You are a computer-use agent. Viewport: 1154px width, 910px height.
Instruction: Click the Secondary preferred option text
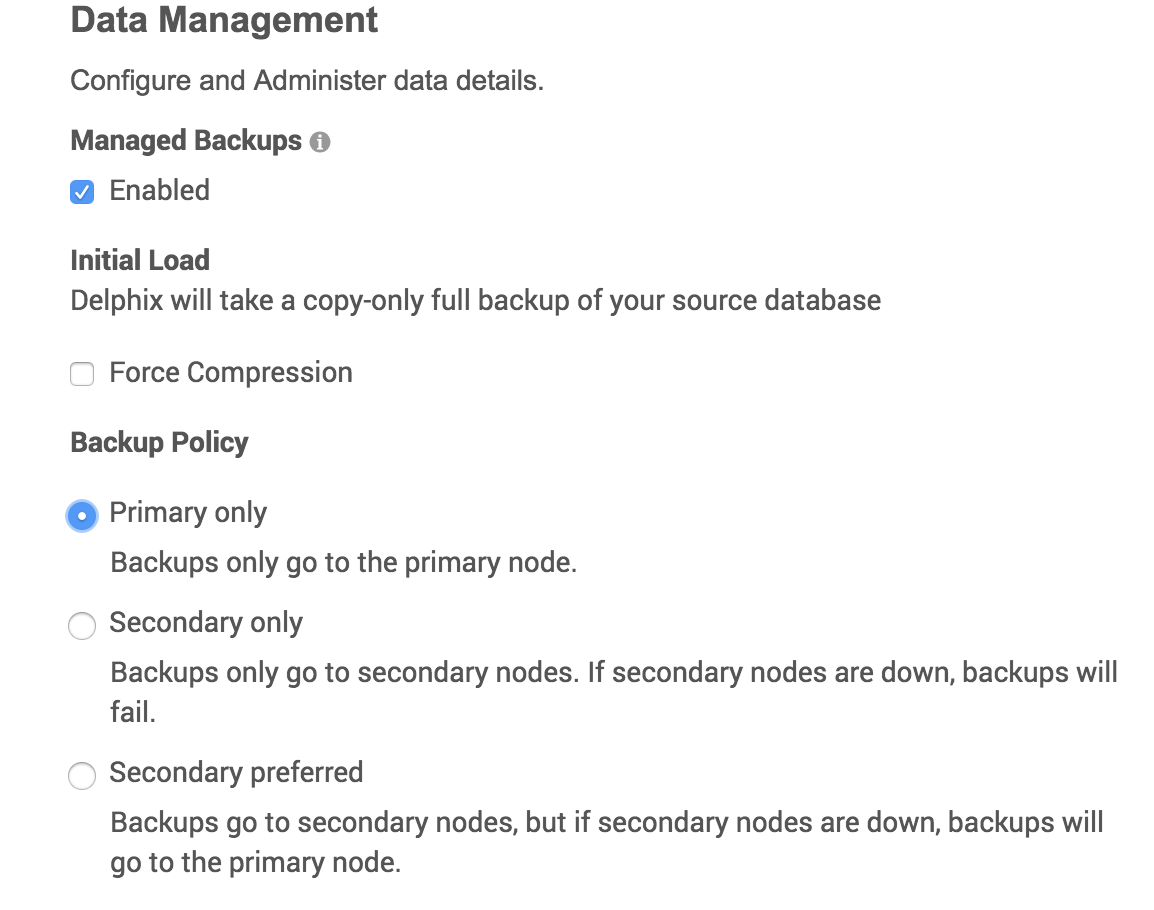(236, 773)
